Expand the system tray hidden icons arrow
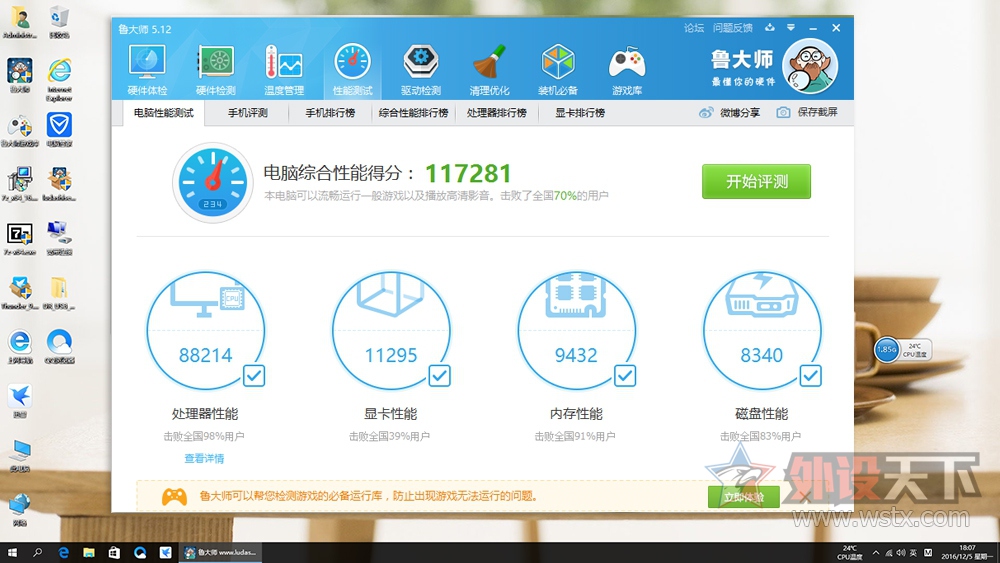Image resolution: width=1000 pixels, height=563 pixels. click(x=876, y=553)
